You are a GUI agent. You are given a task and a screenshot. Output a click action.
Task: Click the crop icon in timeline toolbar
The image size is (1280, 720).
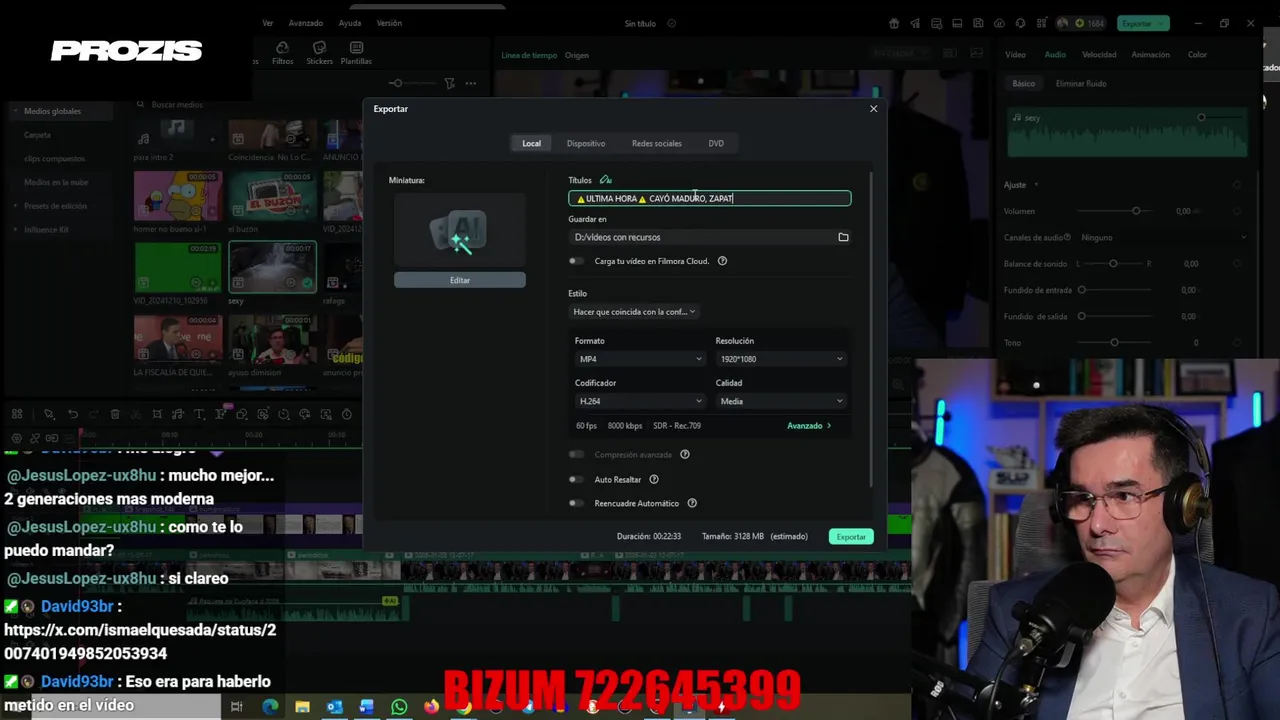coord(157,414)
